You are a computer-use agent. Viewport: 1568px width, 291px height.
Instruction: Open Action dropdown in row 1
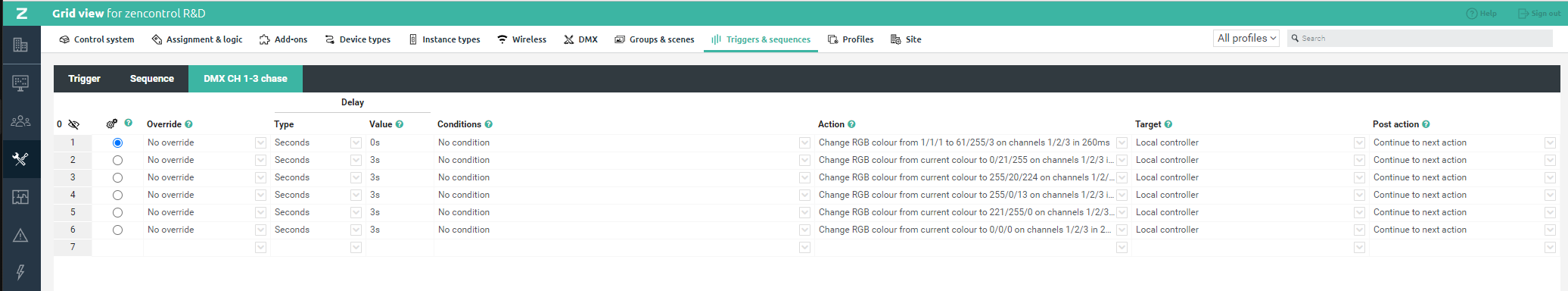coord(1122,142)
